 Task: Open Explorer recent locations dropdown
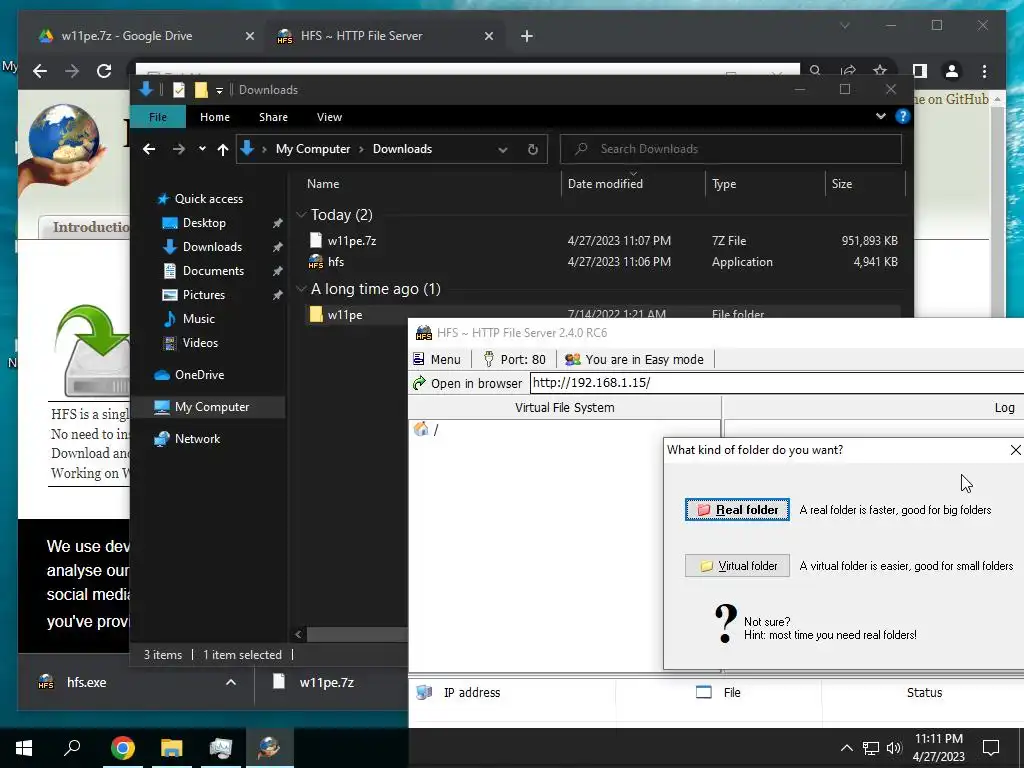pyautogui.click(x=202, y=149)
